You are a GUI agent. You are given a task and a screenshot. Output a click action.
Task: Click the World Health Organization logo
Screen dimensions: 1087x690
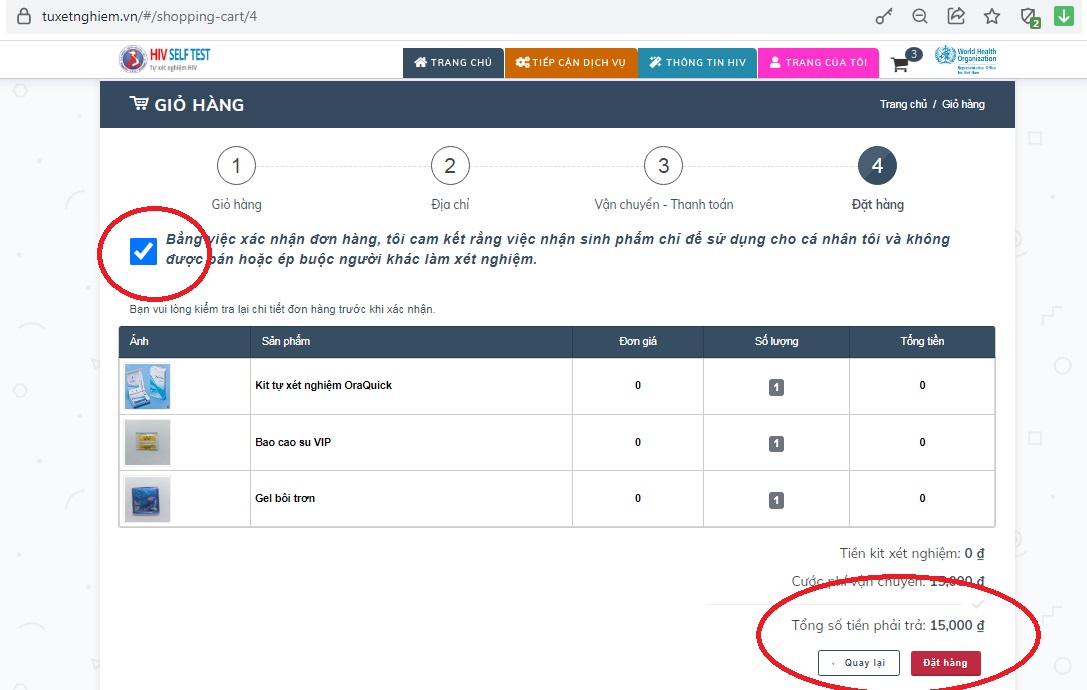point(965,59)
